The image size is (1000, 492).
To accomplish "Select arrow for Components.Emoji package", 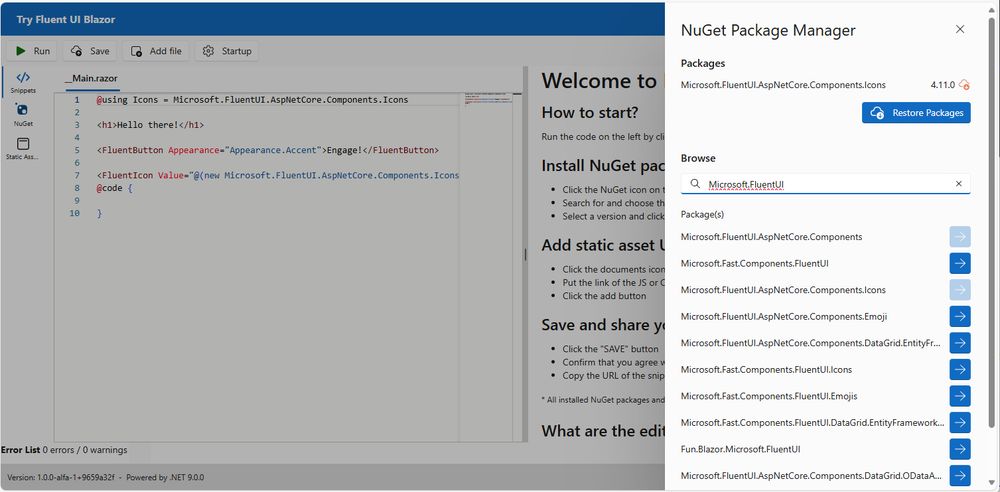I will [x=960, y=317].
